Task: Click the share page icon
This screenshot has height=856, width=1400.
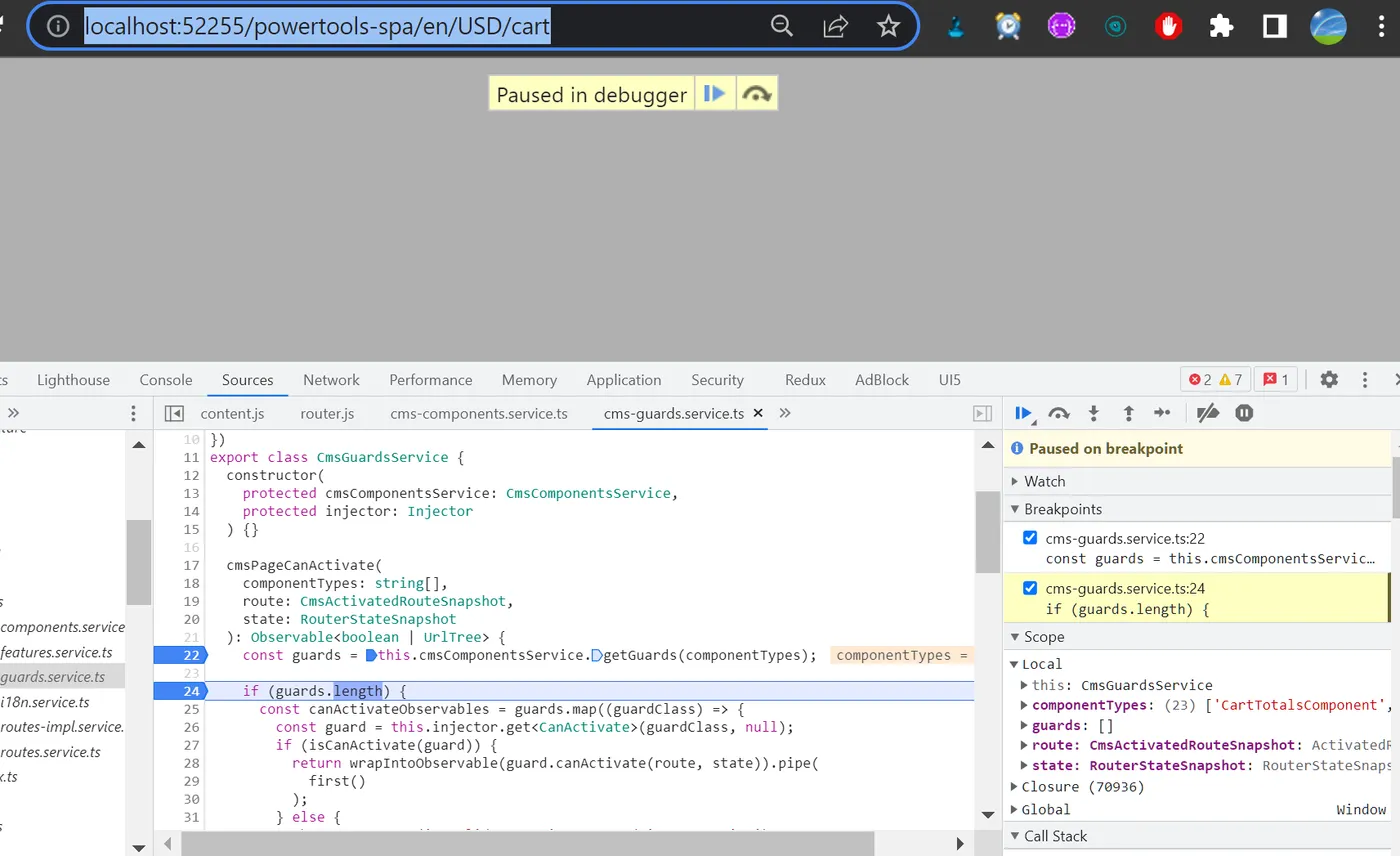Action: 835,27
